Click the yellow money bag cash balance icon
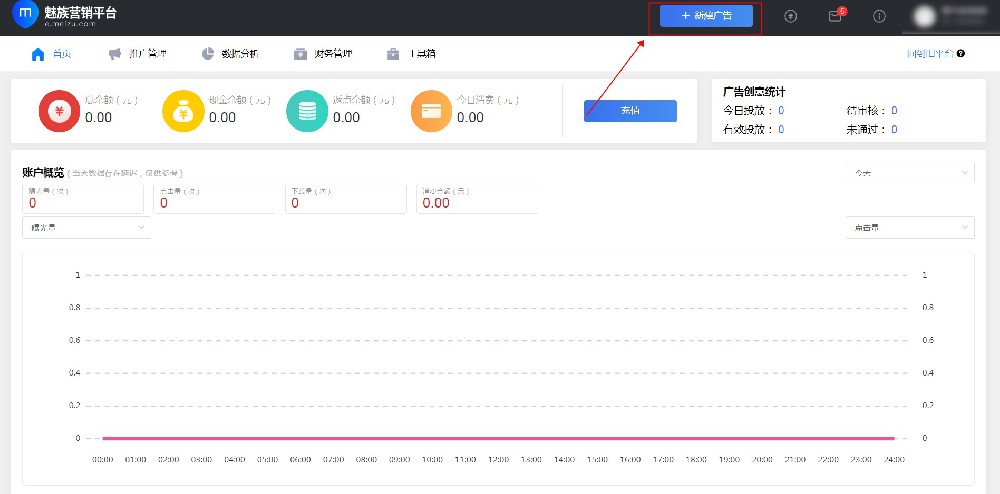 coord(183,111)
